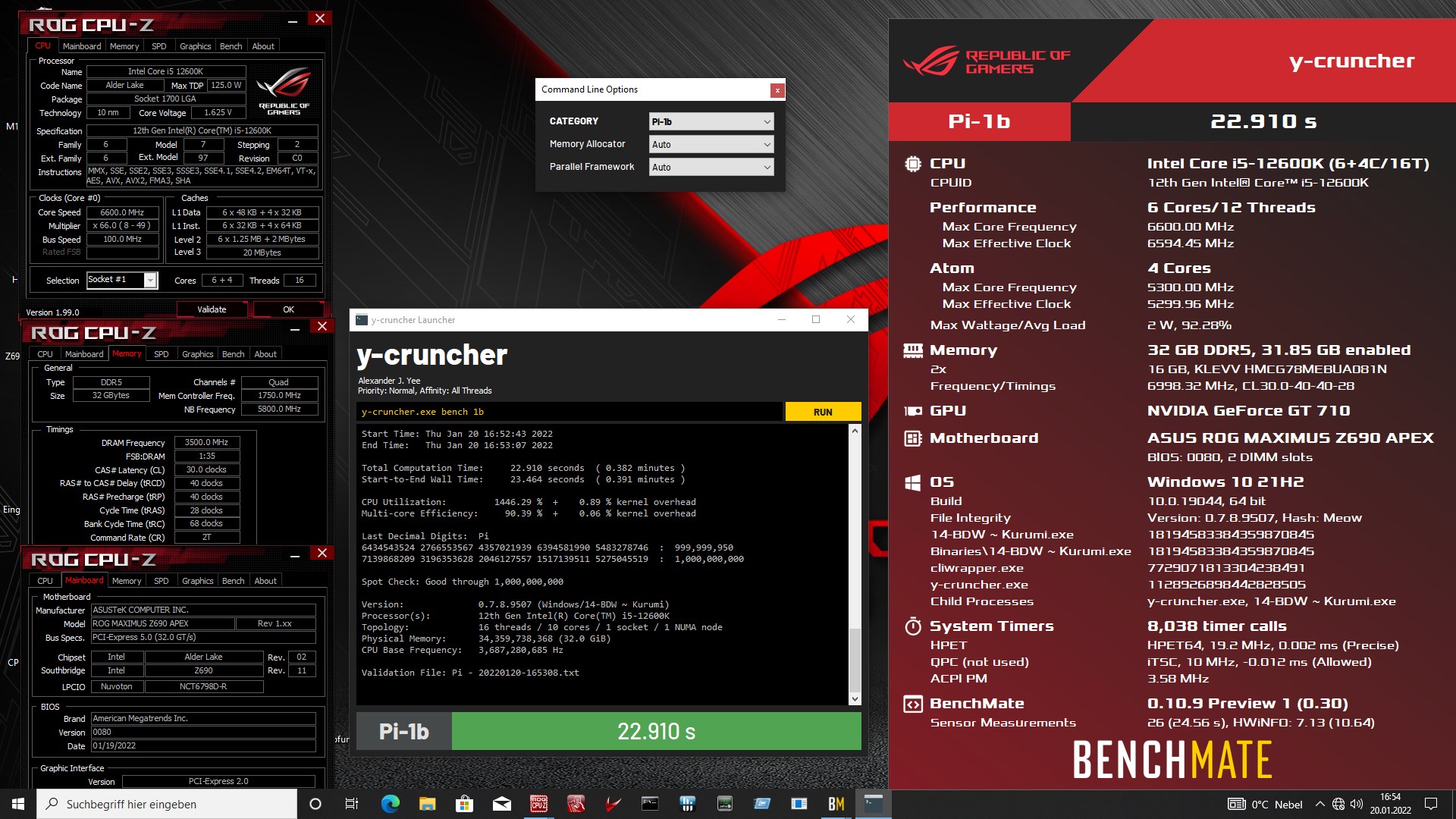
Task: Click the Validation File line in y-cruncher output
Action: [470, 673]
